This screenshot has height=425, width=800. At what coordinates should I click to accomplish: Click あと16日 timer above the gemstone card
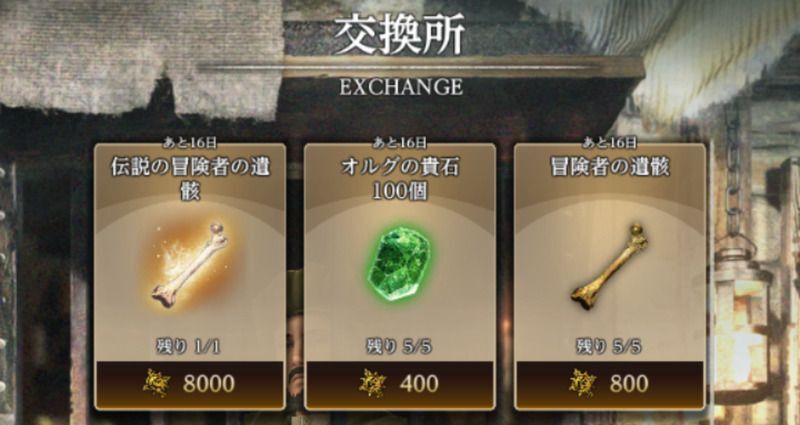click(x=399, y=143)
